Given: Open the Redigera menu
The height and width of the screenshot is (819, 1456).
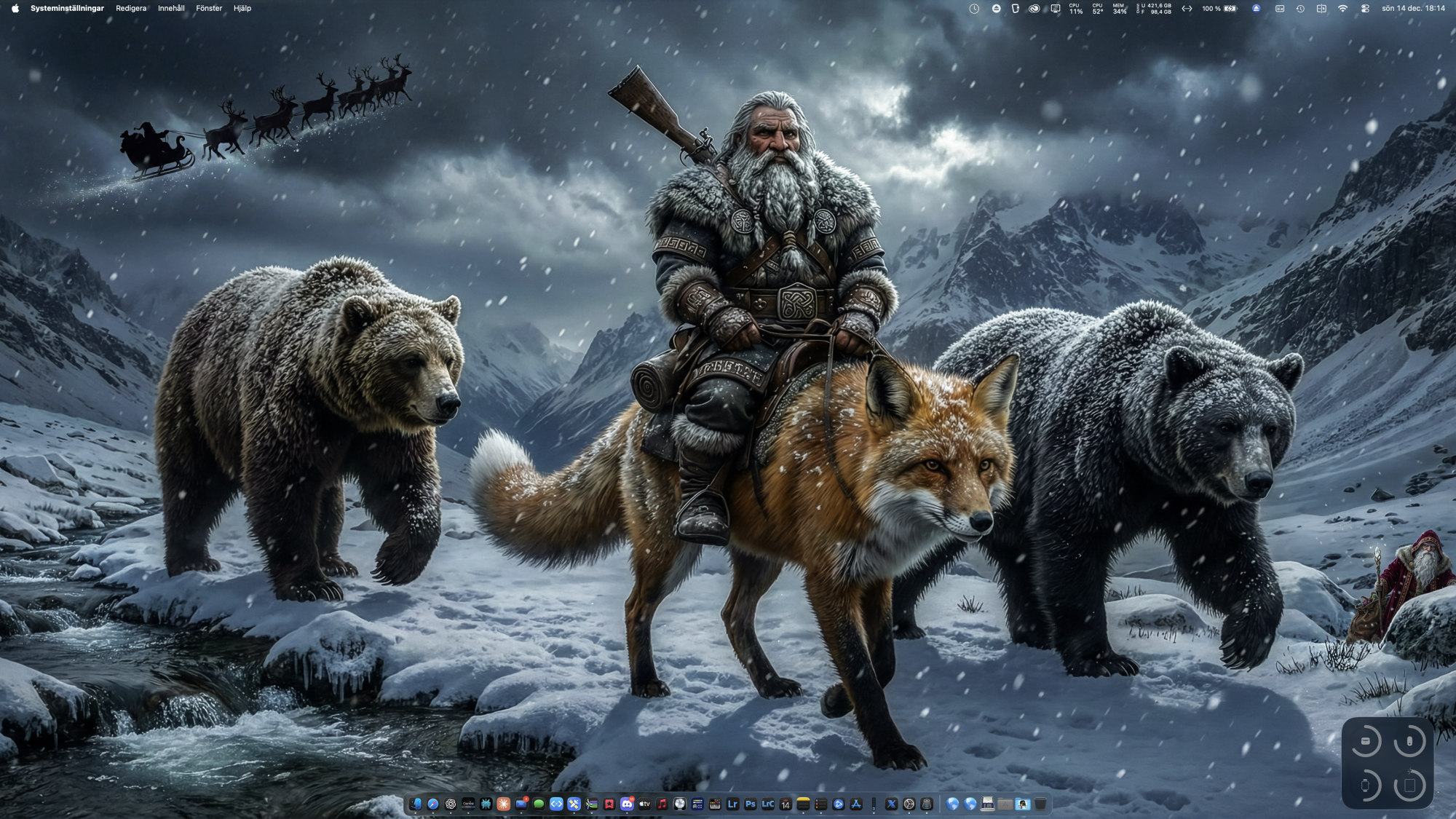Looking at the screenshot, I should click(131, 9).
